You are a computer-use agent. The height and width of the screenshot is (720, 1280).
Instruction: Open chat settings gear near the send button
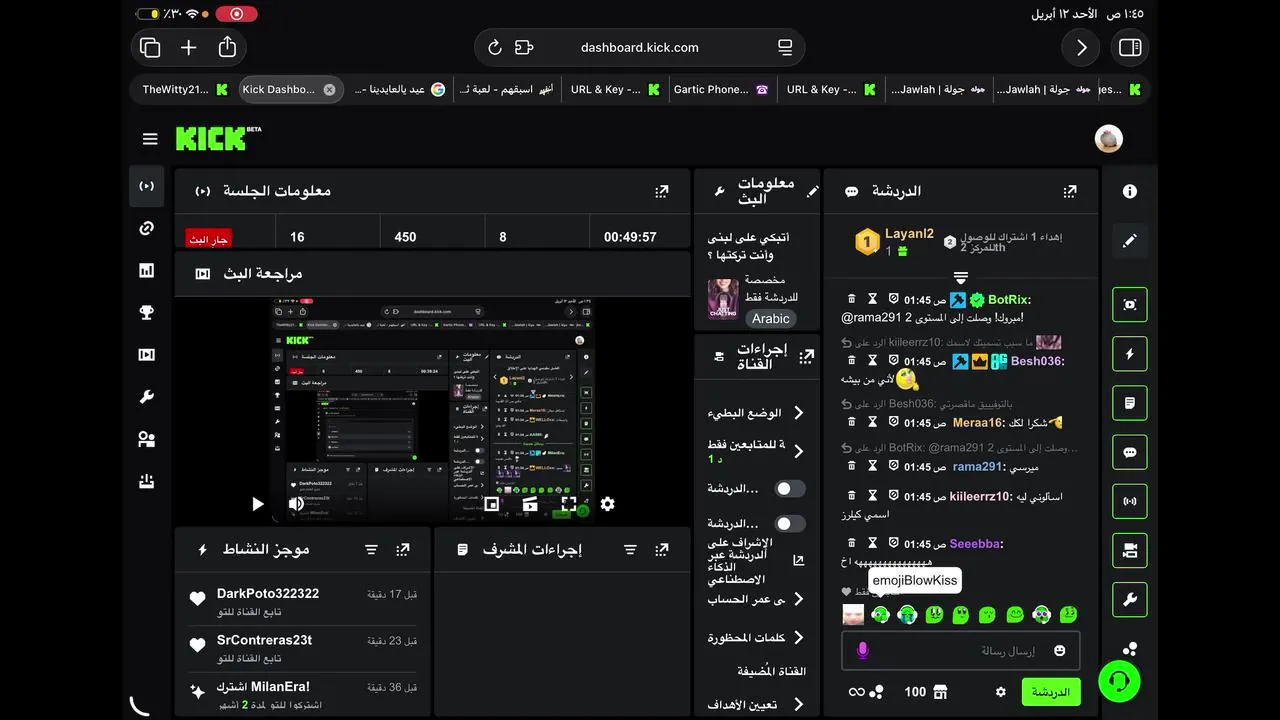[1000, 692]
